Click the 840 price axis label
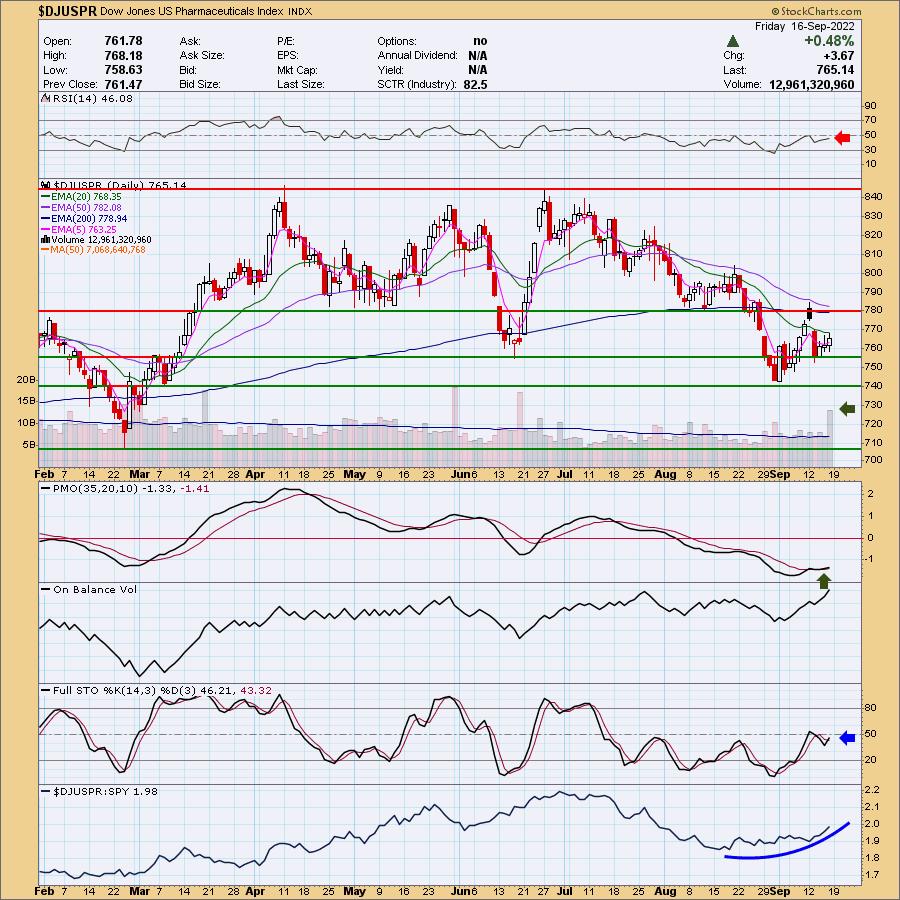The height and width of the screenshot is (900, 900). pyautogui.click(x=873, y=196)
